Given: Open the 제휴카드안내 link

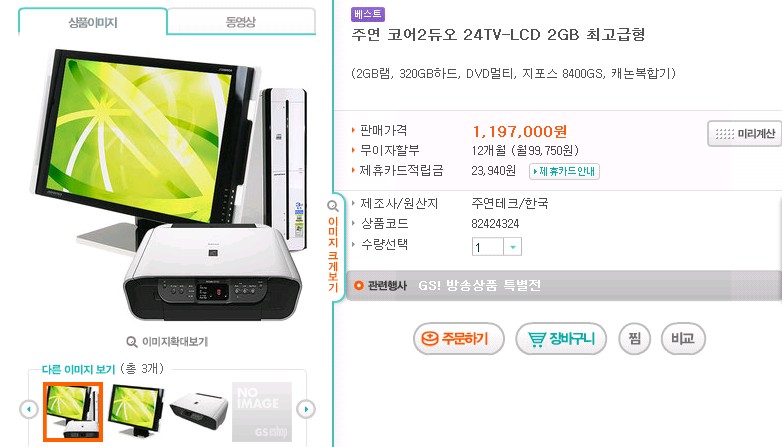Looking at the screenshot, I should click(564, 171).
